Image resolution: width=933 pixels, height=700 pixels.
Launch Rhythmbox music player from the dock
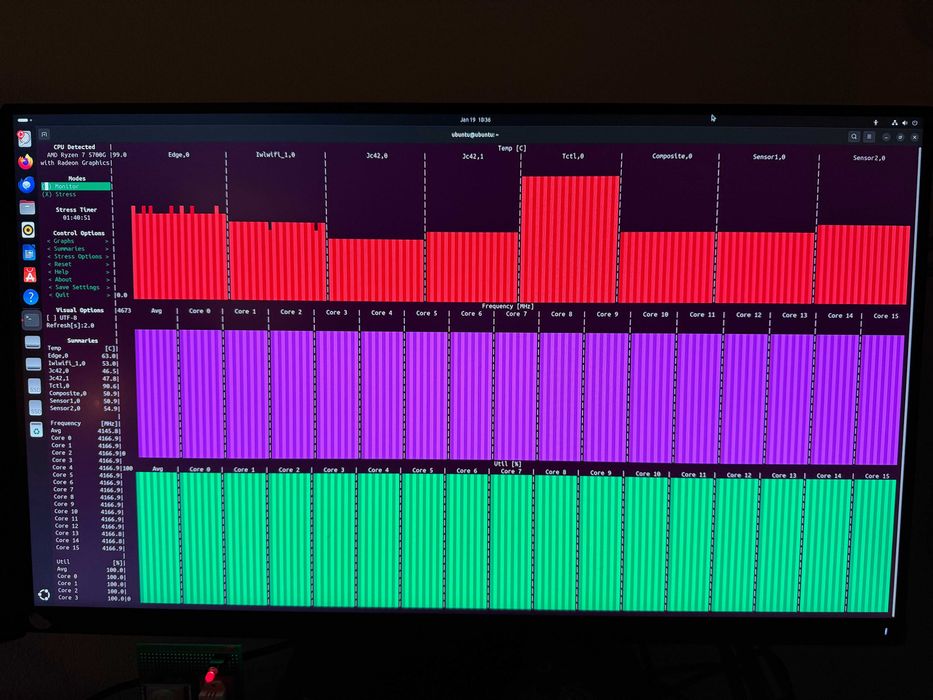coord(28,230)
